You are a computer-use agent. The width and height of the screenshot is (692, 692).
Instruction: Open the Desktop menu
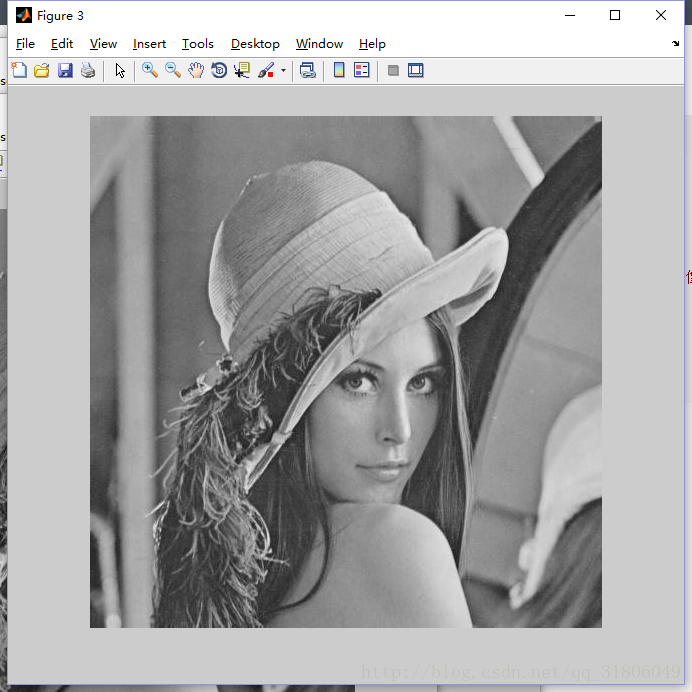[x=255, y=44]
